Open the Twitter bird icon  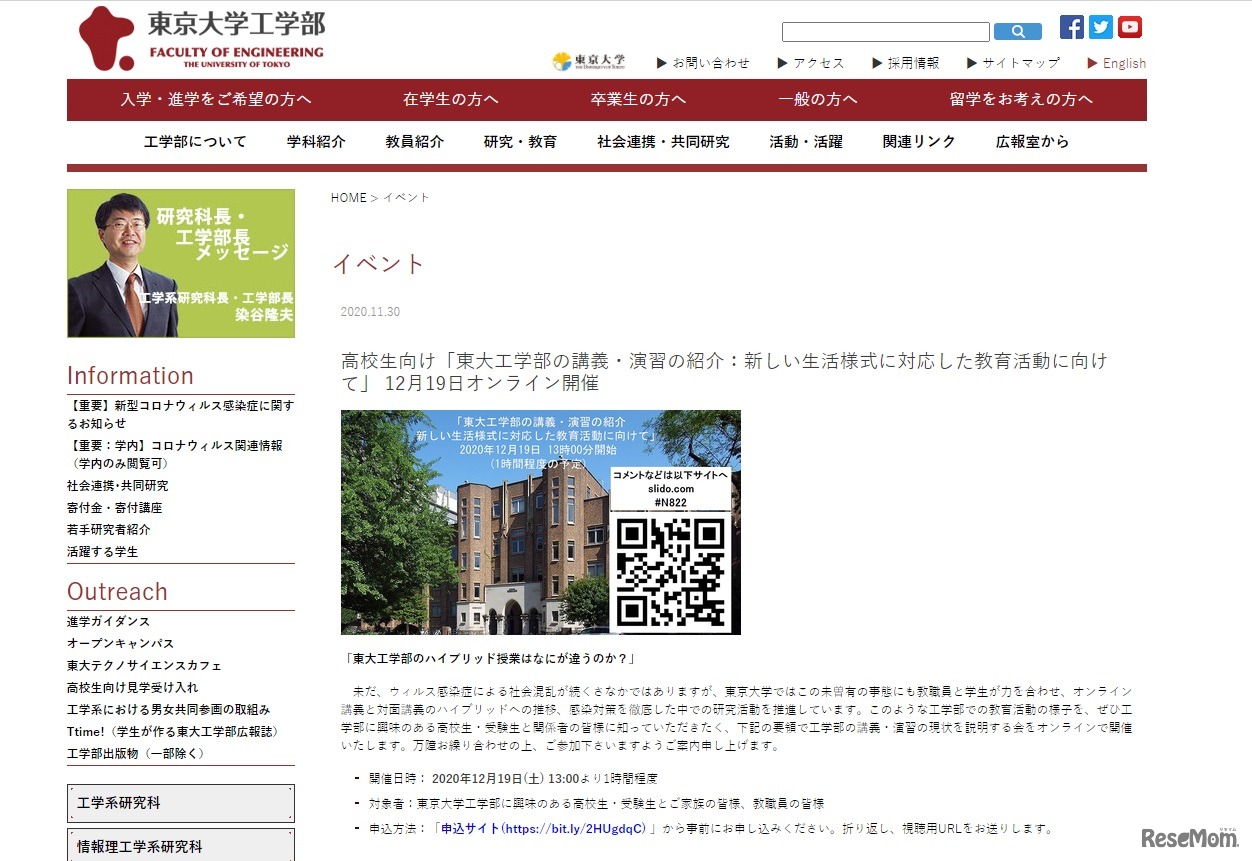point(1100,27)
